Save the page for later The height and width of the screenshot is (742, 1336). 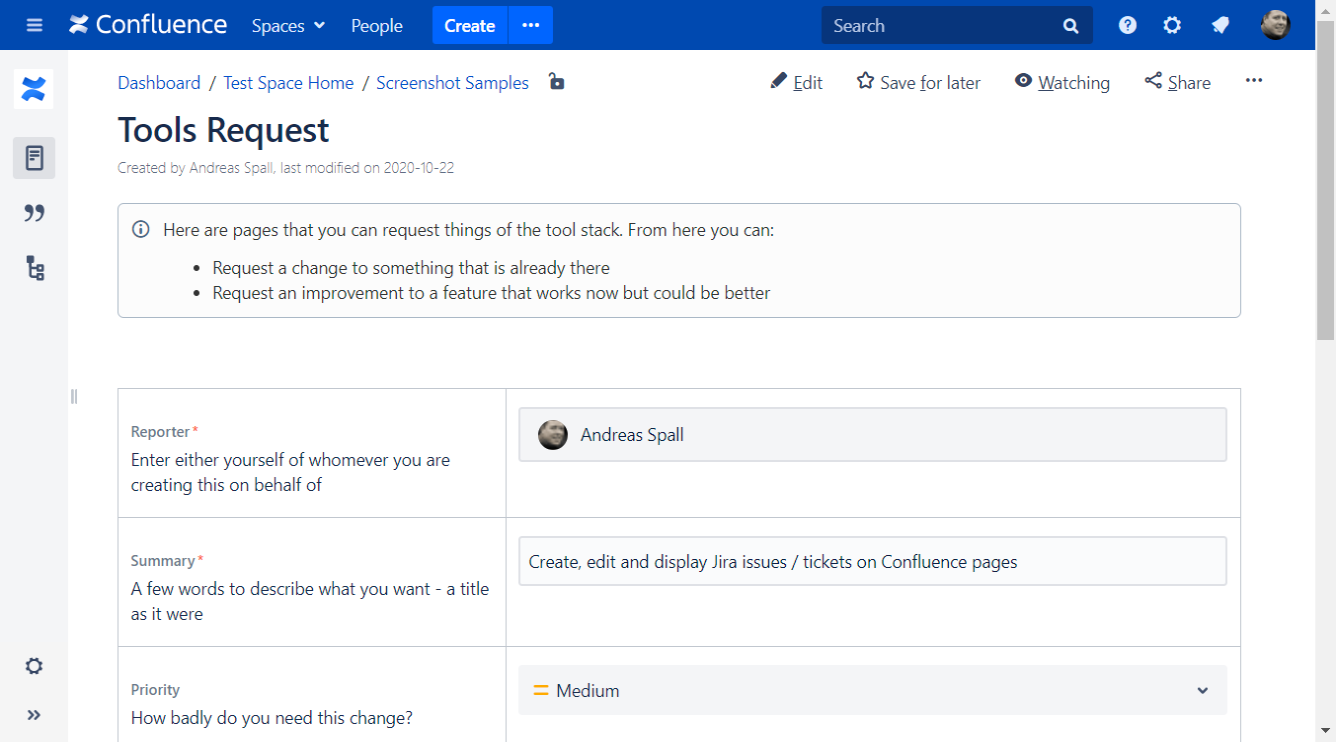click(x=919, y=83)
